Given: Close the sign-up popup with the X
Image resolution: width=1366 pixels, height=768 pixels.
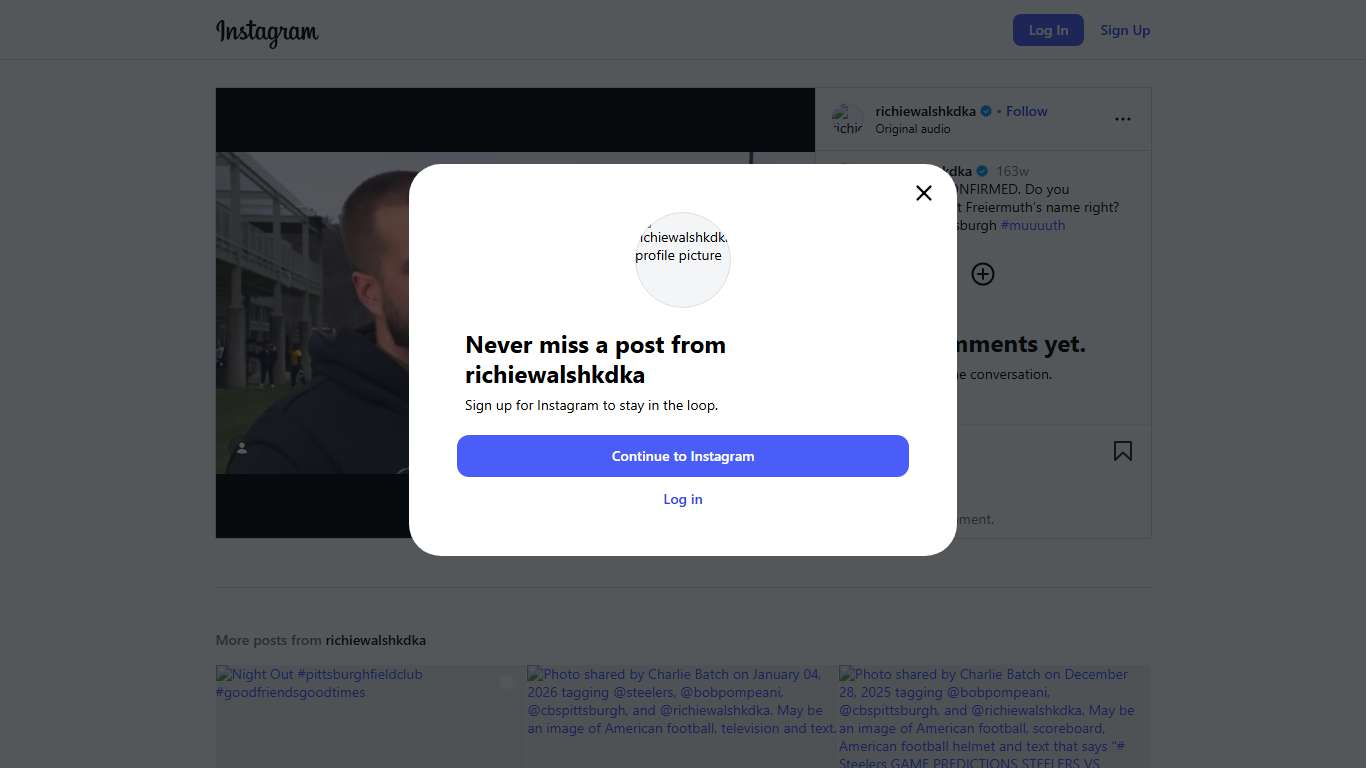Looking at the screenshot, I should point(924,193).
